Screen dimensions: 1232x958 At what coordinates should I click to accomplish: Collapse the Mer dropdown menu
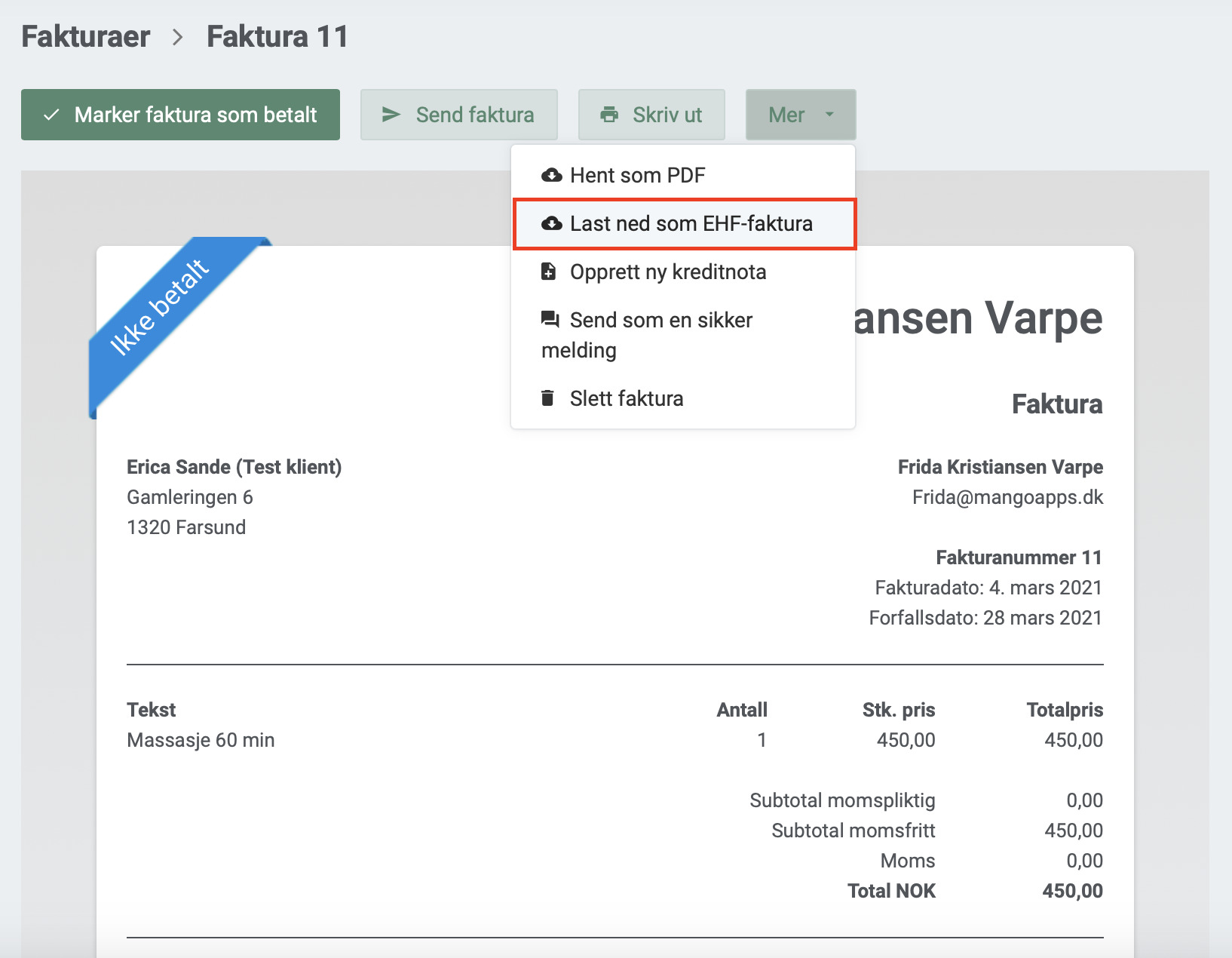coord(800,115)
